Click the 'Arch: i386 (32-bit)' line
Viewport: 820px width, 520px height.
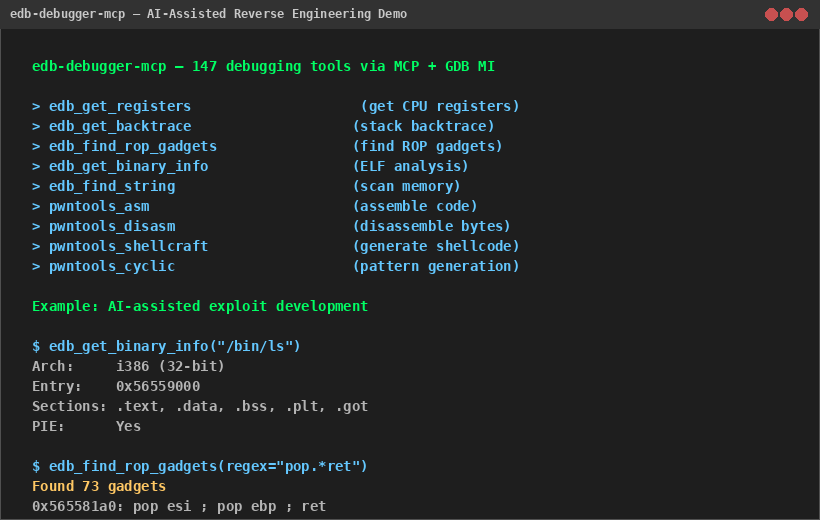(128, 366)
